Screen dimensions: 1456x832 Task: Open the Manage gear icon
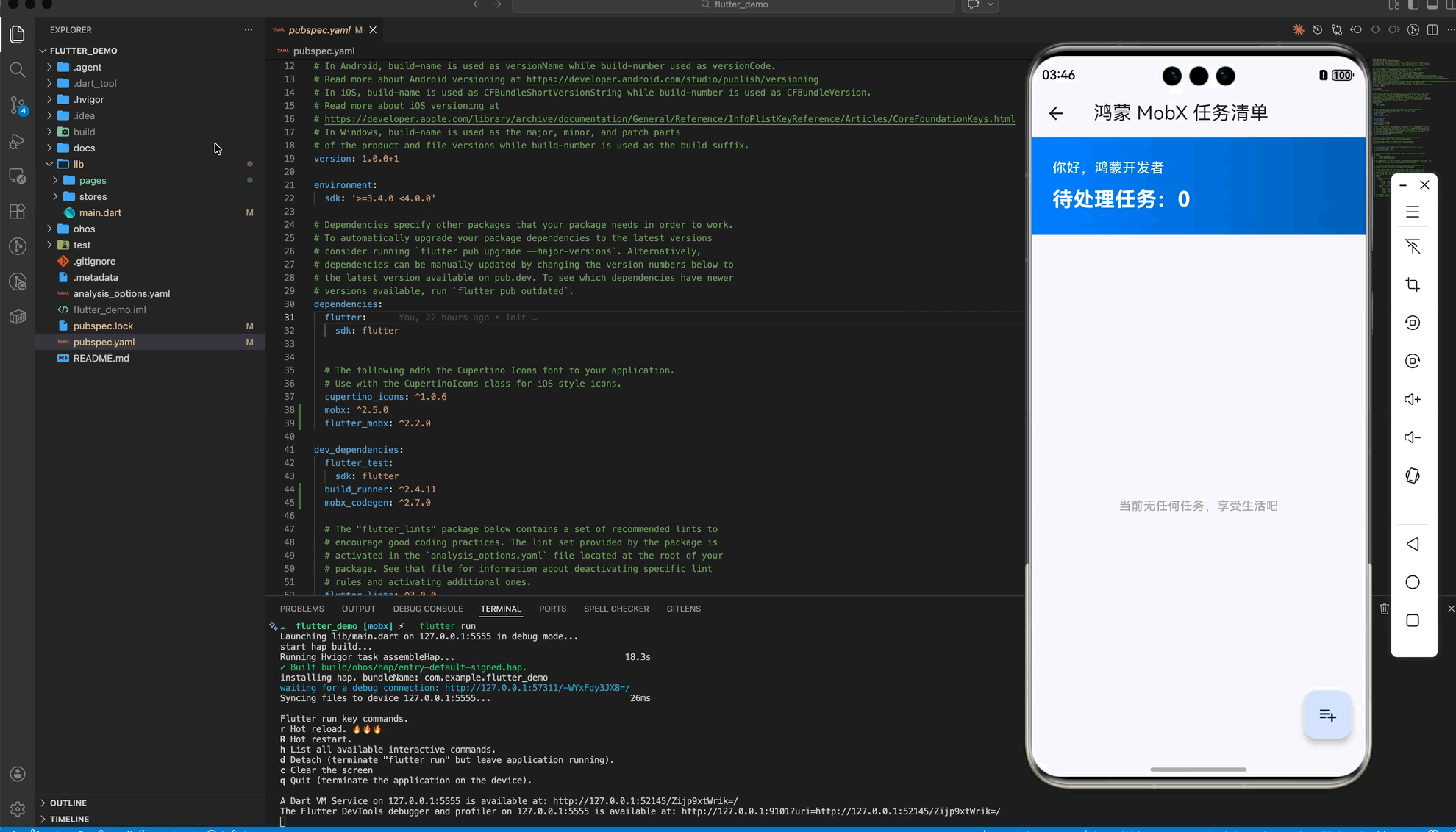pyautogui.click(x=18, y=808)
